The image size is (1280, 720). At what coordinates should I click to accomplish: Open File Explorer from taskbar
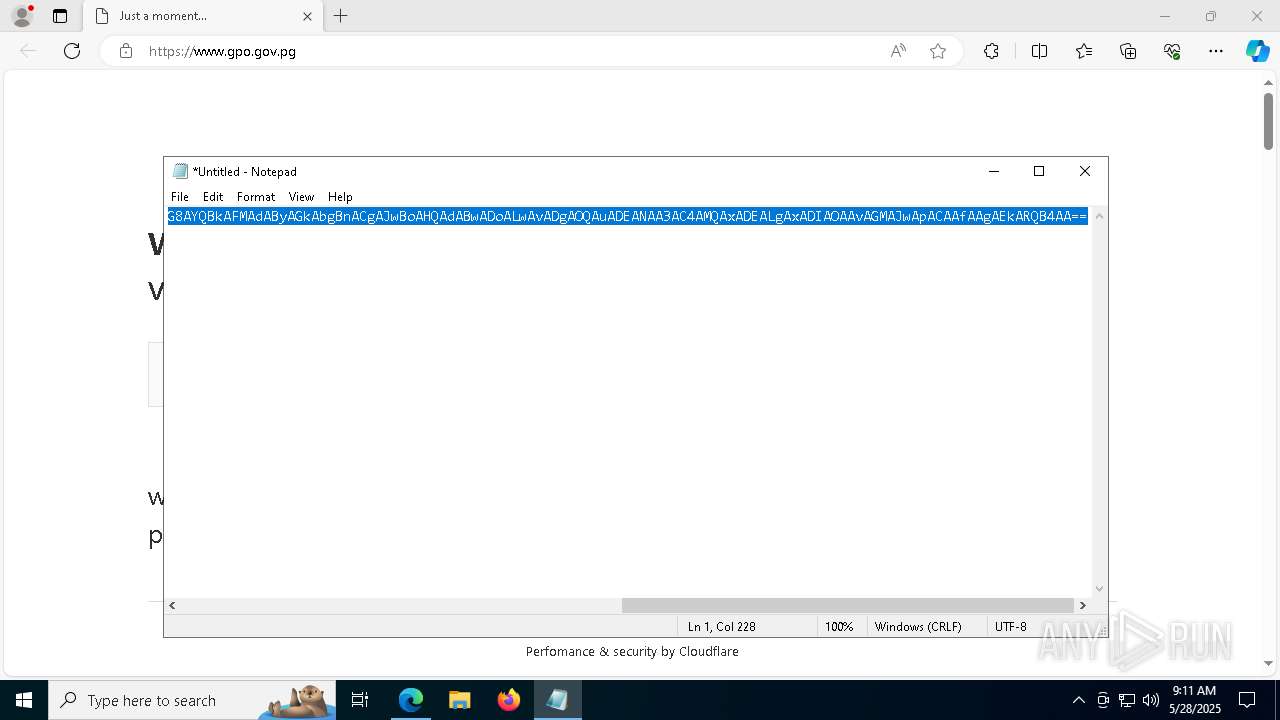click(x=459, y=700)
